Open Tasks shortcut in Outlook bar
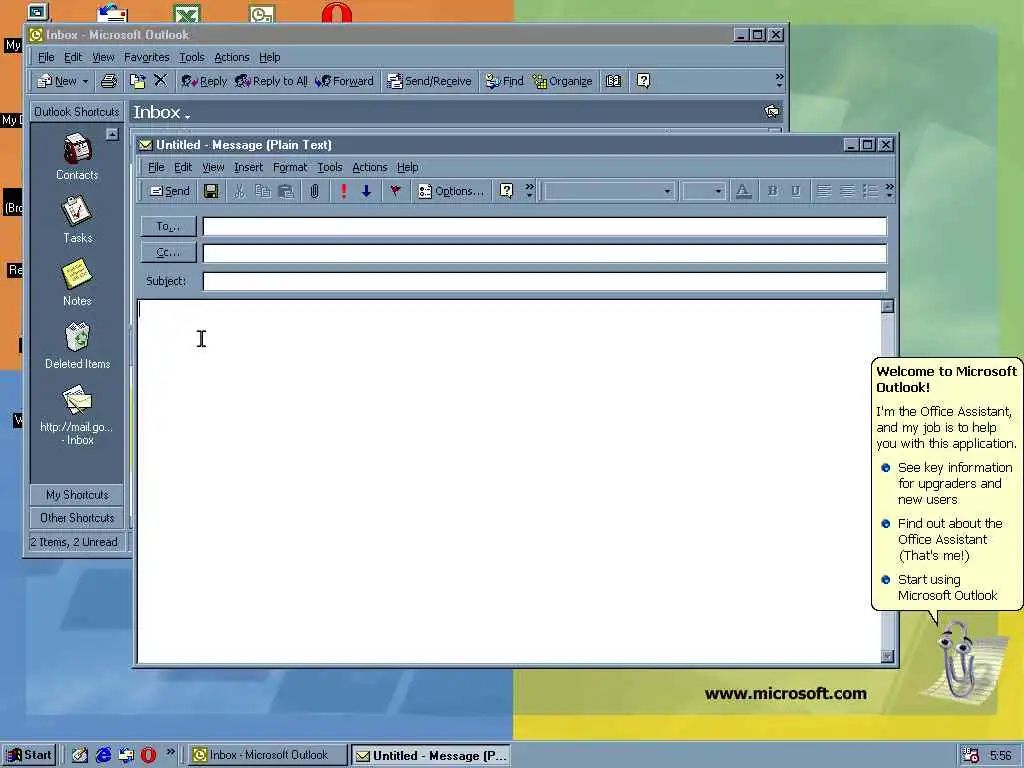The width and height of the screenshot is (1024, 768). coord(77,220)
